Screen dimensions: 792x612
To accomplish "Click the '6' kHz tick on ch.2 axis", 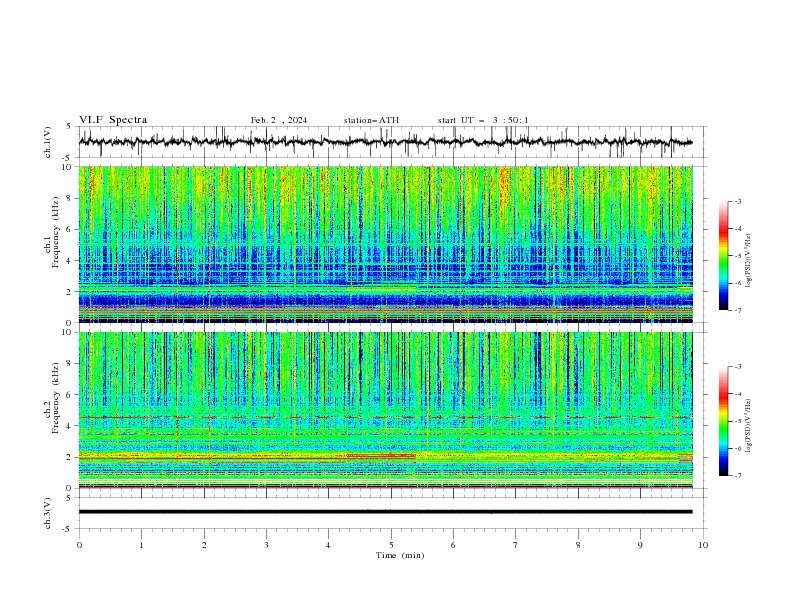I will [x=69, y=395].
